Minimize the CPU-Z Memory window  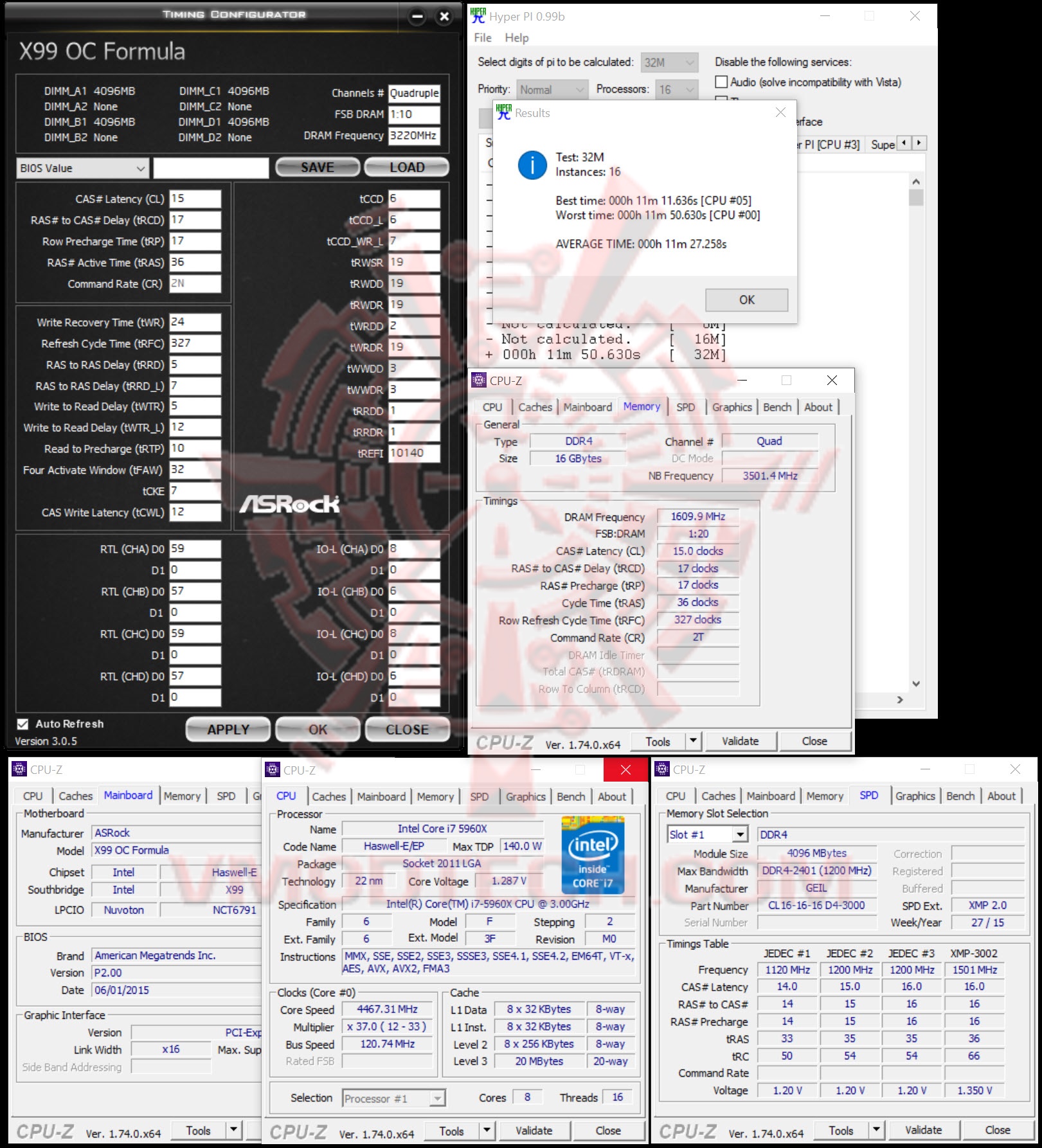click(742, 381)
